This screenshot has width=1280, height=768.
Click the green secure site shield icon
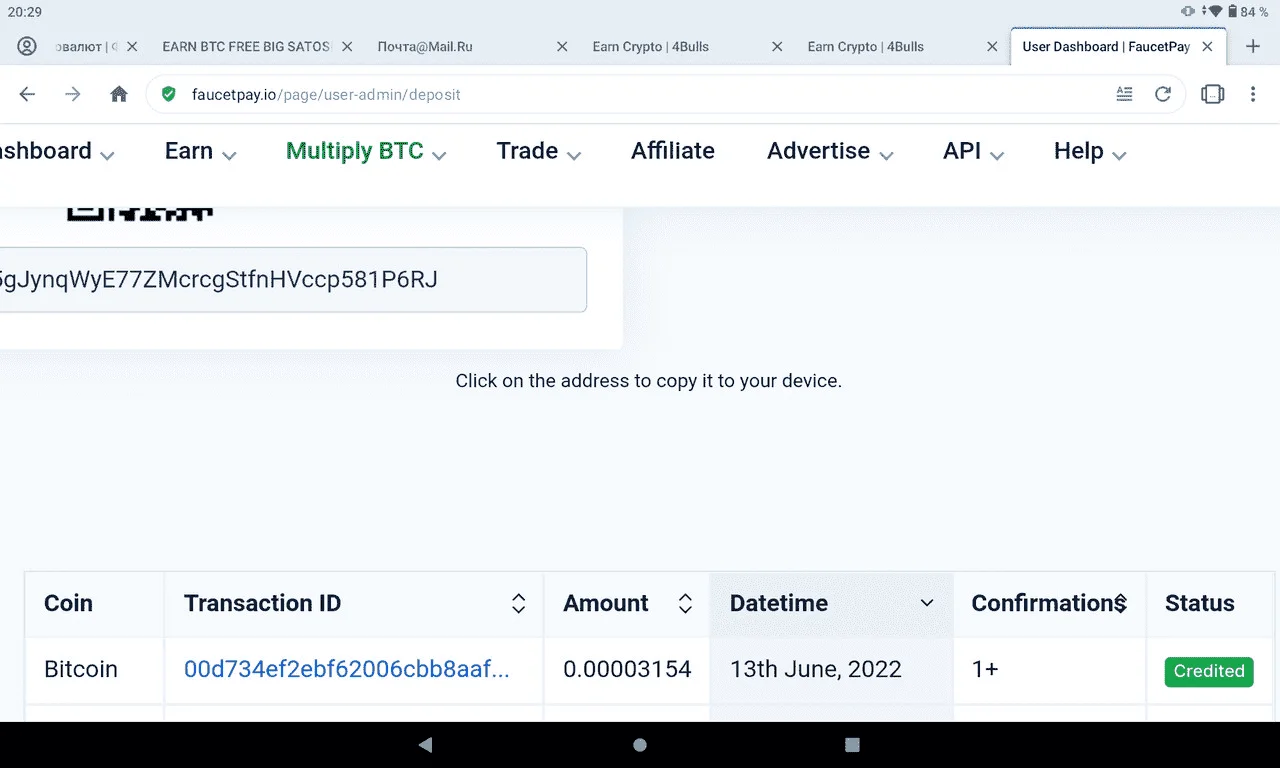pyautogui.click(x=169, y=94)
